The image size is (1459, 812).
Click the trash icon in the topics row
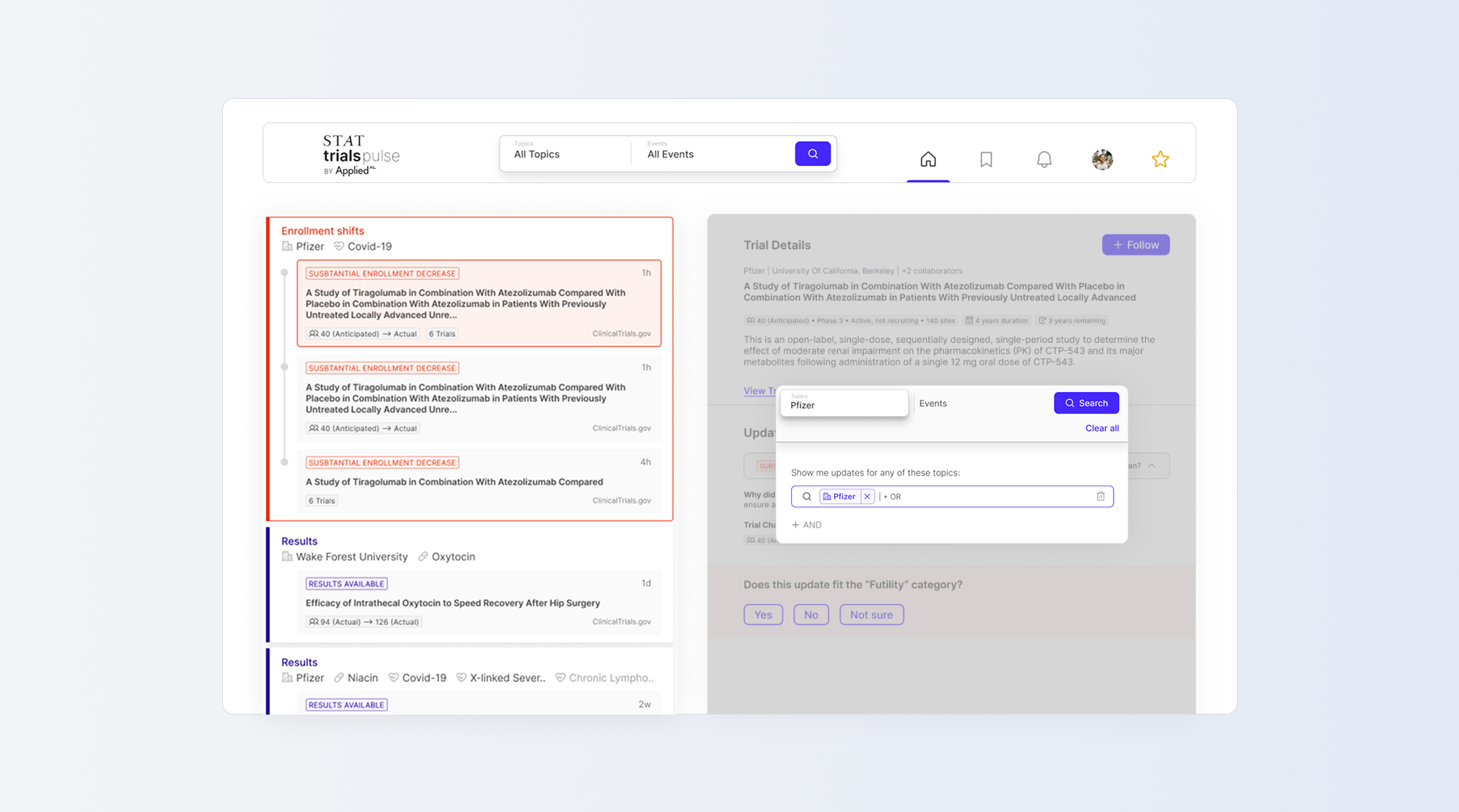[1100, 496]
